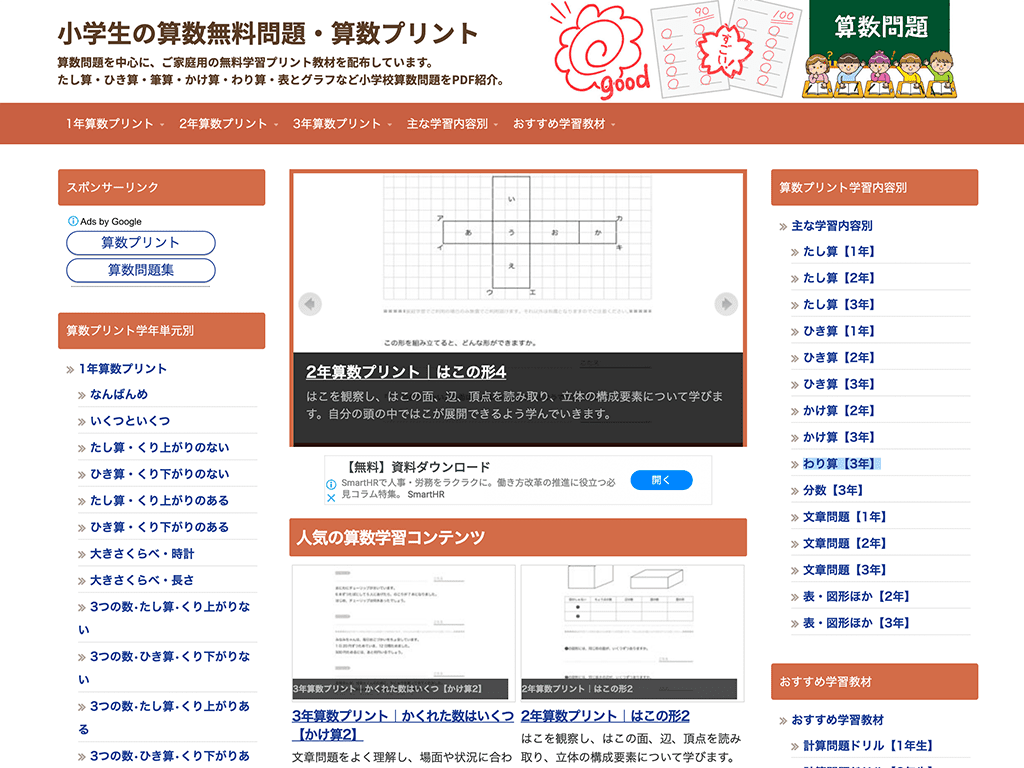
Task: Open たし算・くり上がりのある link
Action: (159, 501)
